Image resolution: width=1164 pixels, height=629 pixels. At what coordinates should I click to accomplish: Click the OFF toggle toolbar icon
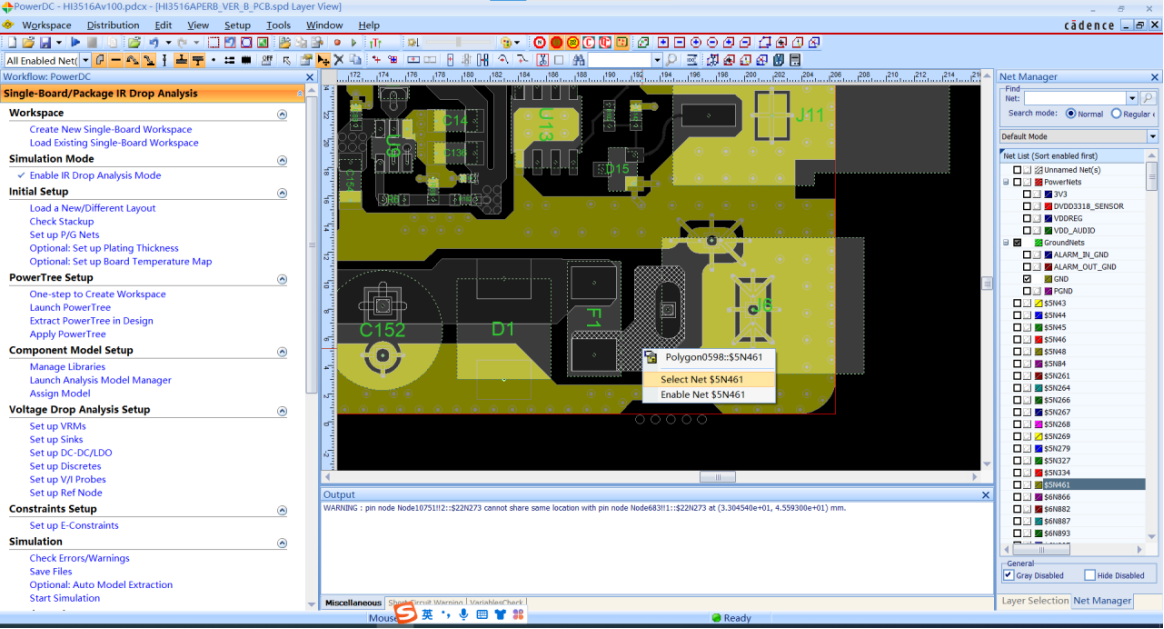267,60
